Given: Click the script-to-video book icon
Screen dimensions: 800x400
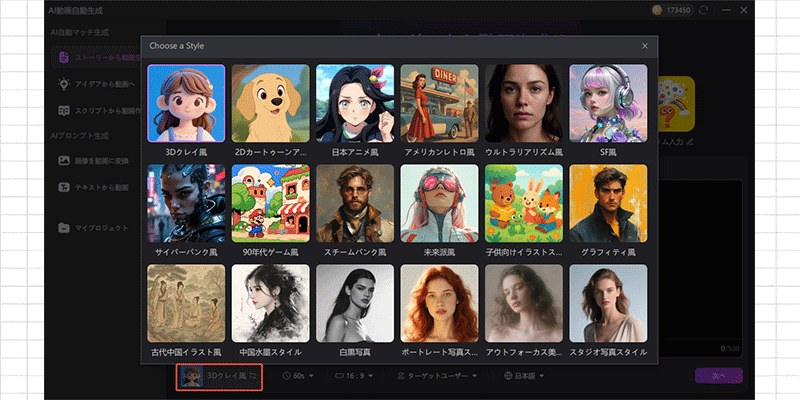Looking at the screenshot, I should coord(64,111).
